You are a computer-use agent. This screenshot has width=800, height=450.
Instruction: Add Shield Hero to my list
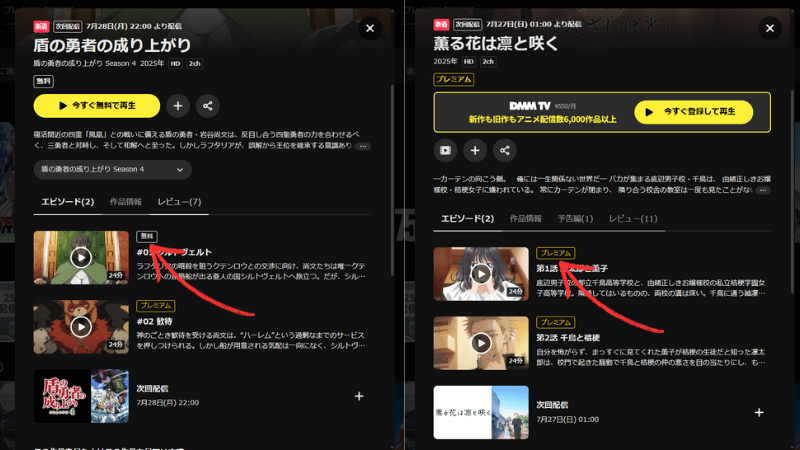pos(178,106)
